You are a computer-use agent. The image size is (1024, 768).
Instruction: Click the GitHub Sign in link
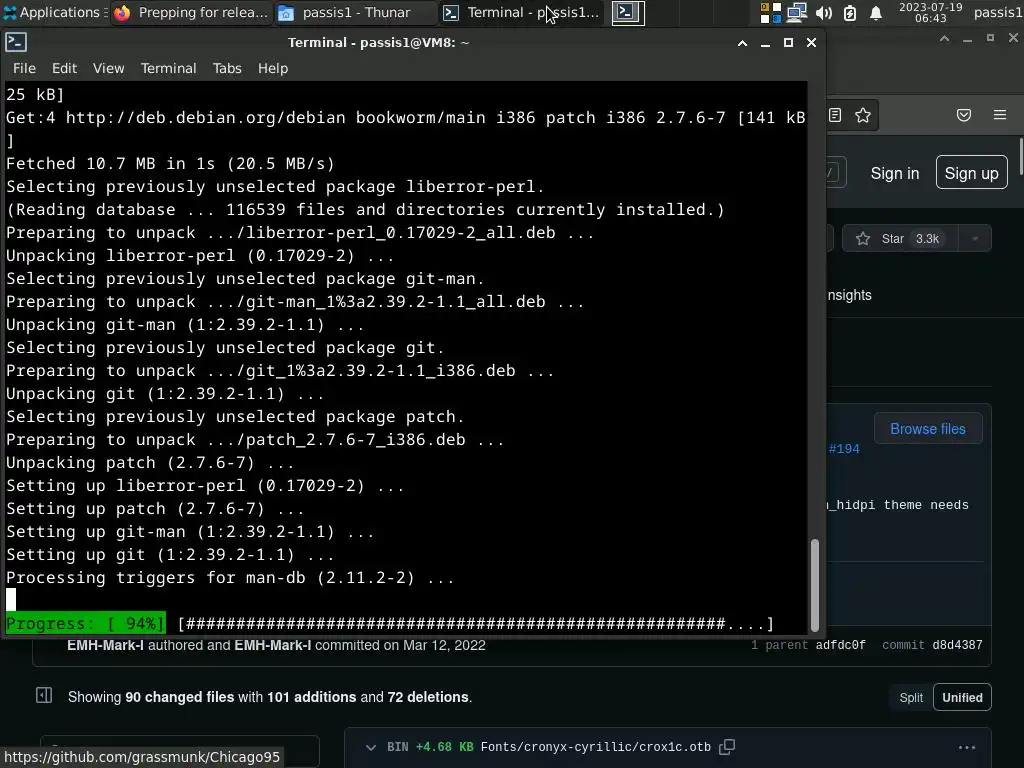(895, 173)
